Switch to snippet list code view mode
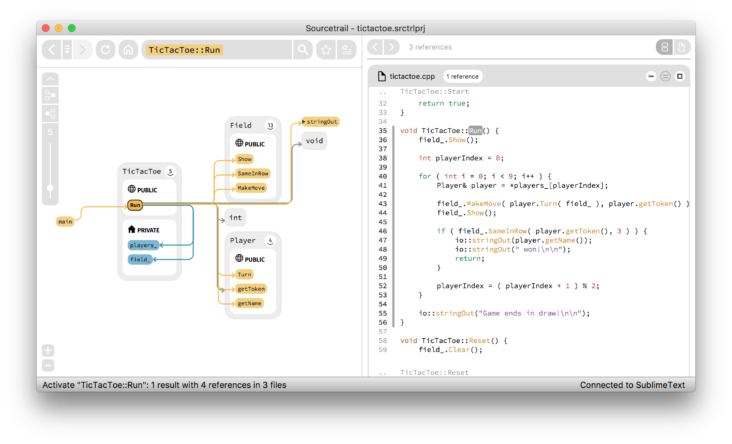 coord(663,47)
